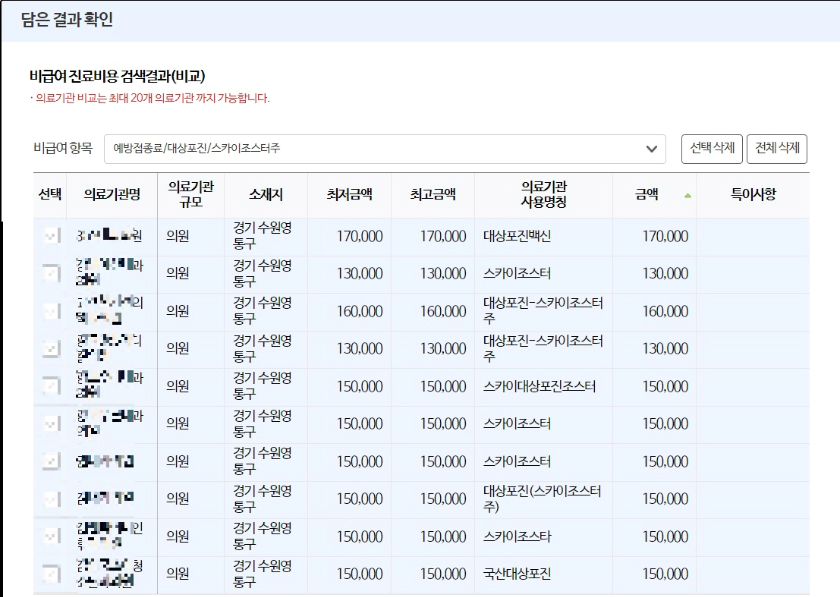Check the box for the 국산대상포진 row

coord(51,574)
